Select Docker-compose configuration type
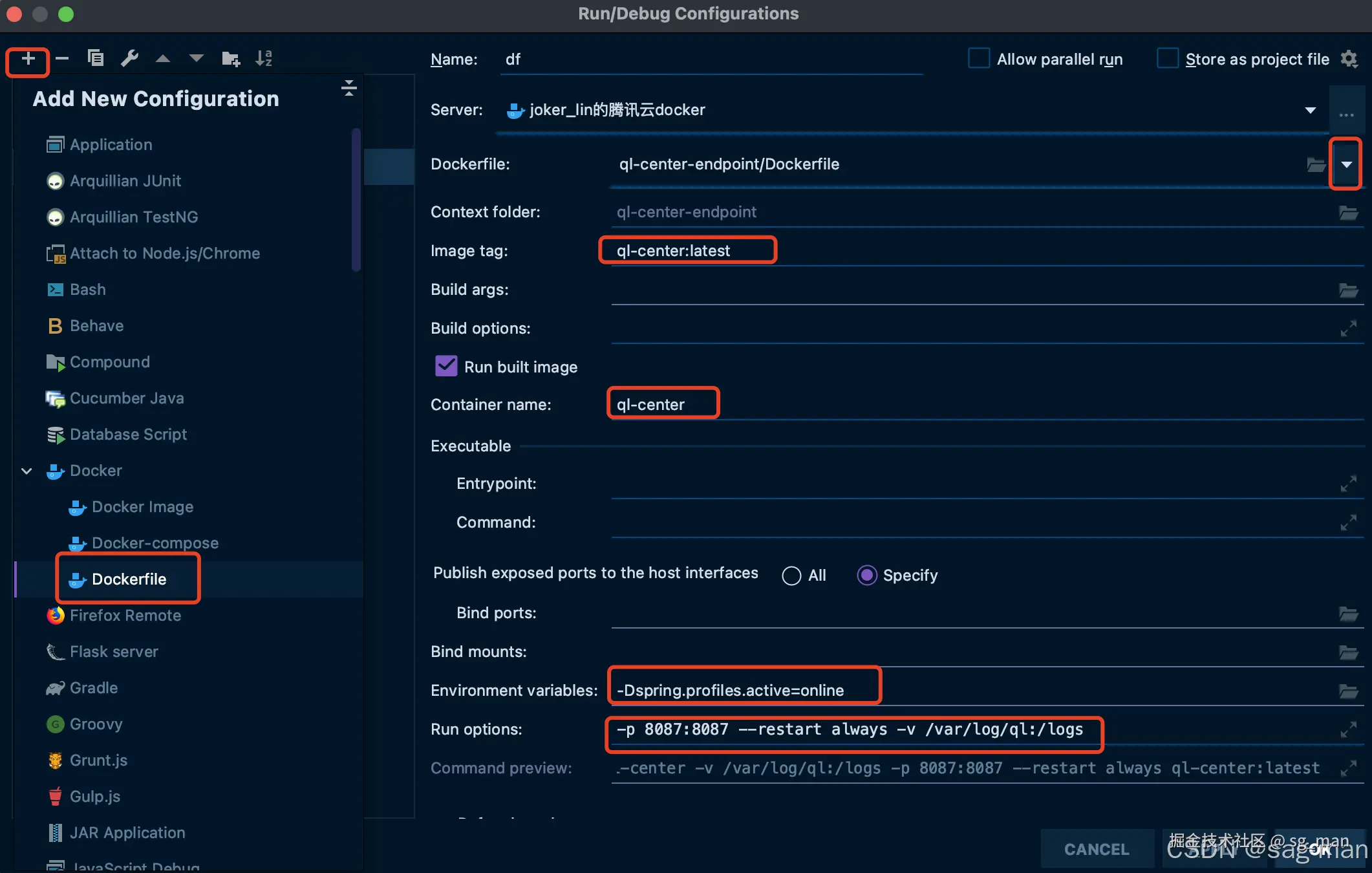This screenshot has width=1372, height=873. 155,543
